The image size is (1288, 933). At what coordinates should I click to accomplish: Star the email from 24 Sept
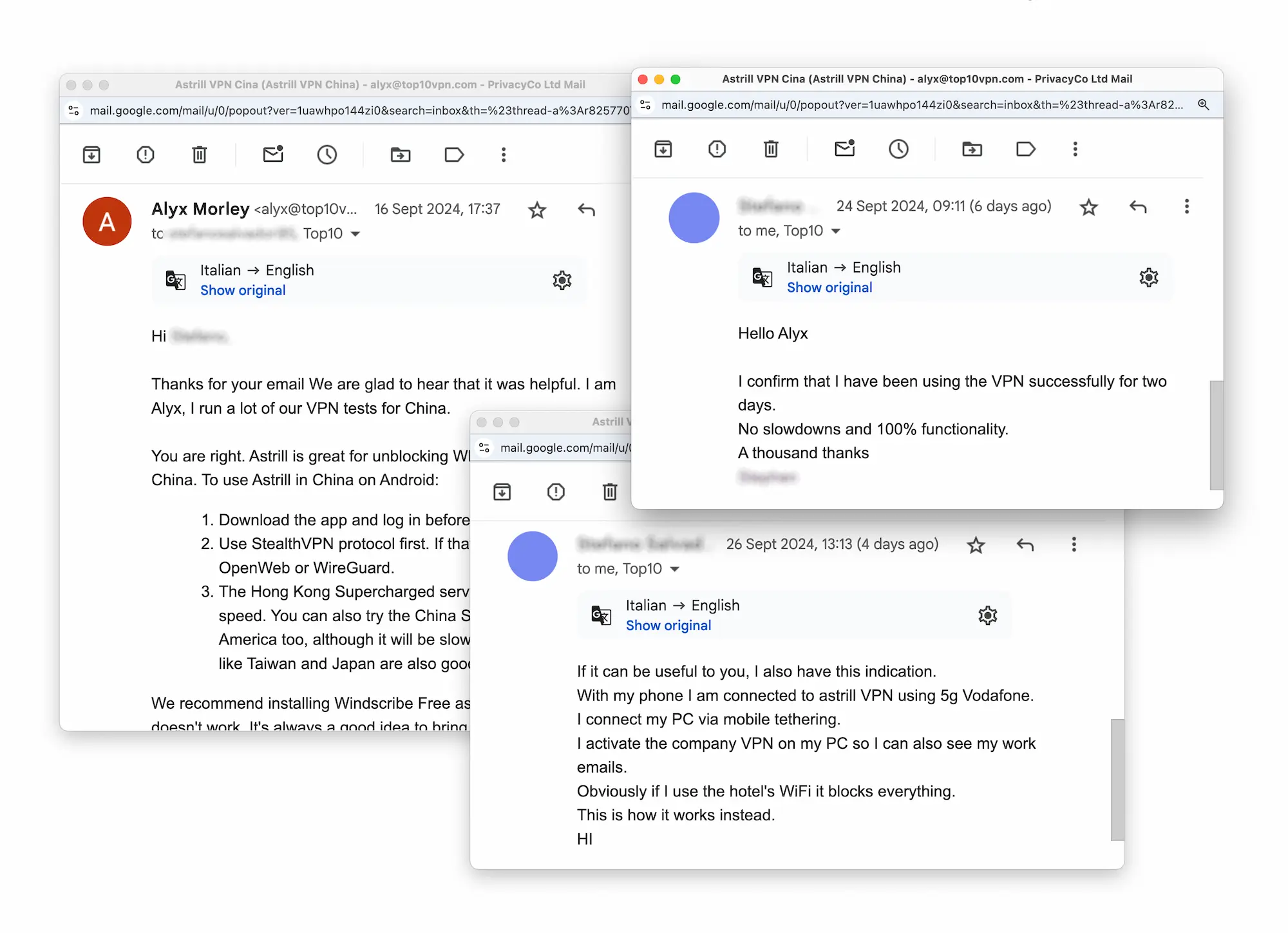pyautogui.click(x=1089, y=207)
